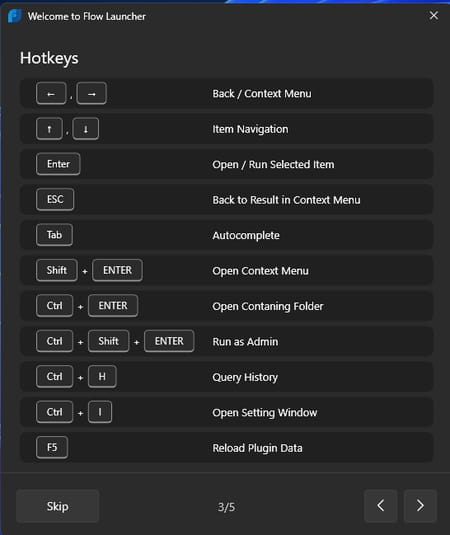Click the ESC keycap
450x535 pixels.
[x=55, y=199]
